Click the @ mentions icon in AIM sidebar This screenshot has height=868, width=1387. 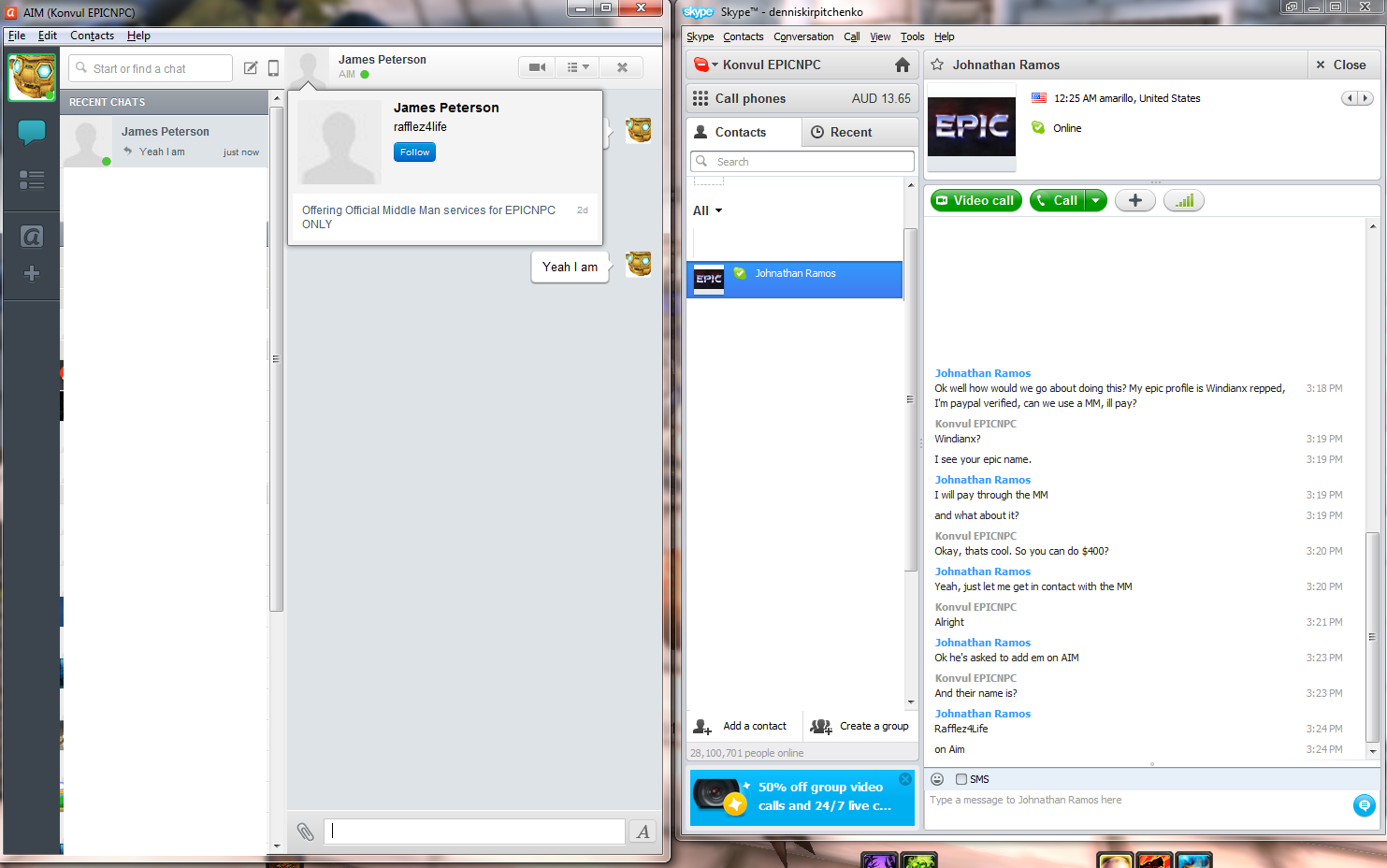point(32,237)
